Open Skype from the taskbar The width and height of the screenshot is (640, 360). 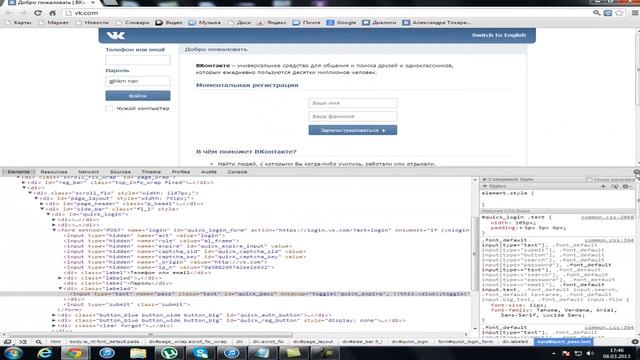200,353
